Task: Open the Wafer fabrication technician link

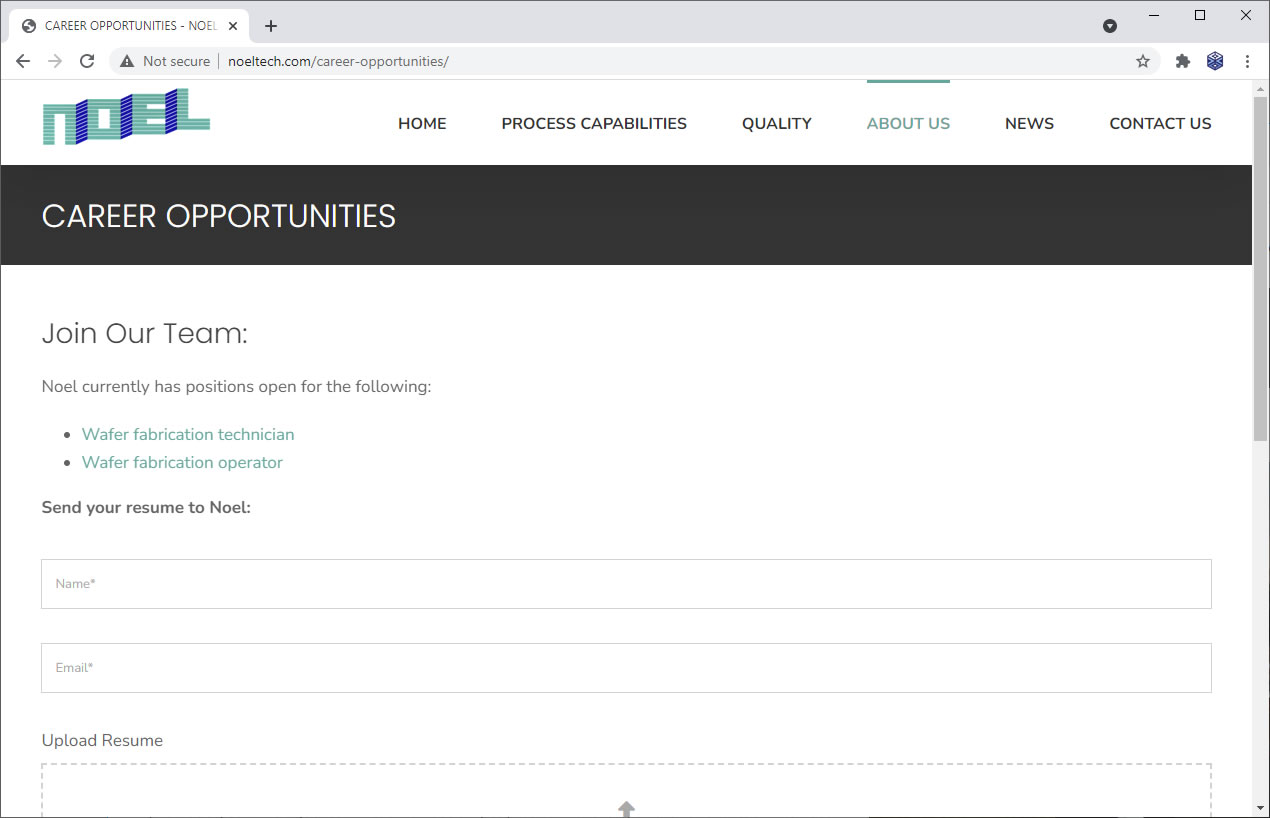Action: click(x=188, y=434)
